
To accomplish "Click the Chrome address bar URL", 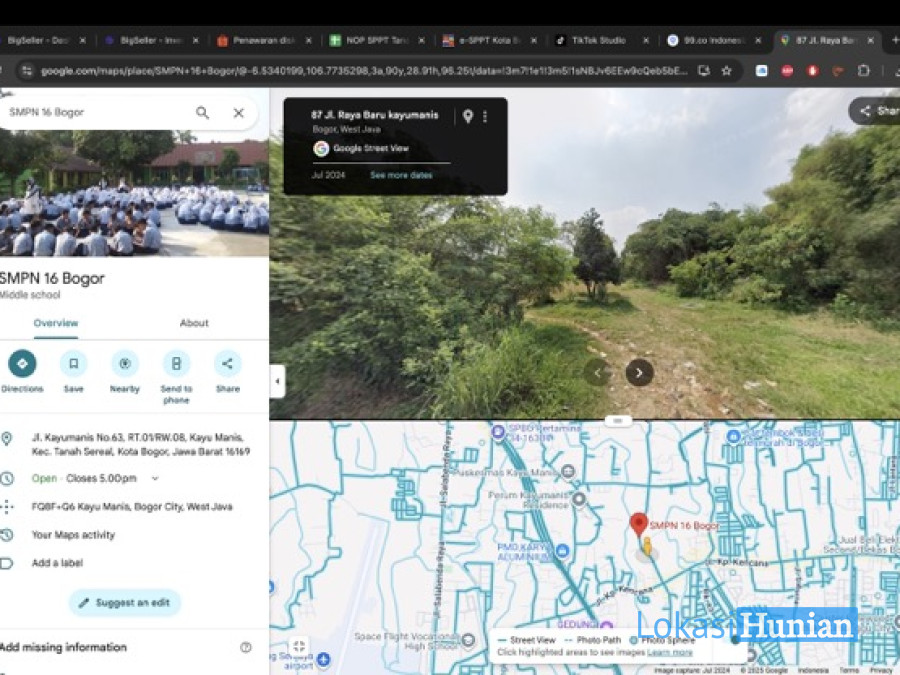I will pos(364,71).
